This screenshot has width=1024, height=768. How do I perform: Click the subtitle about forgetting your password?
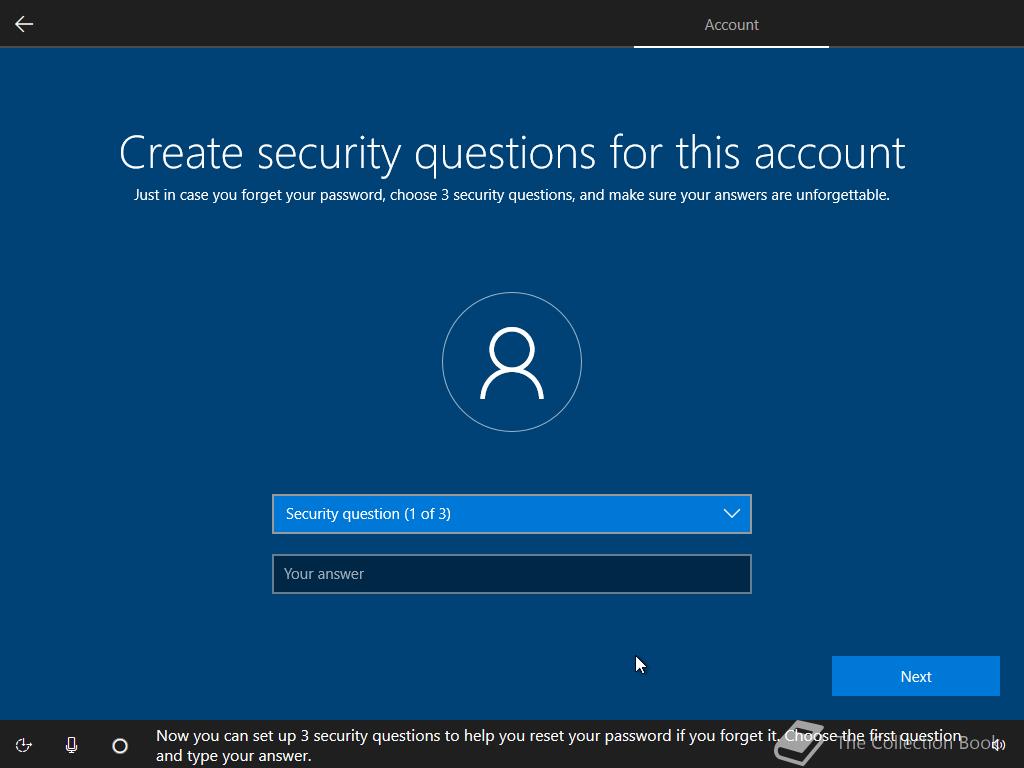pos(512,195)
